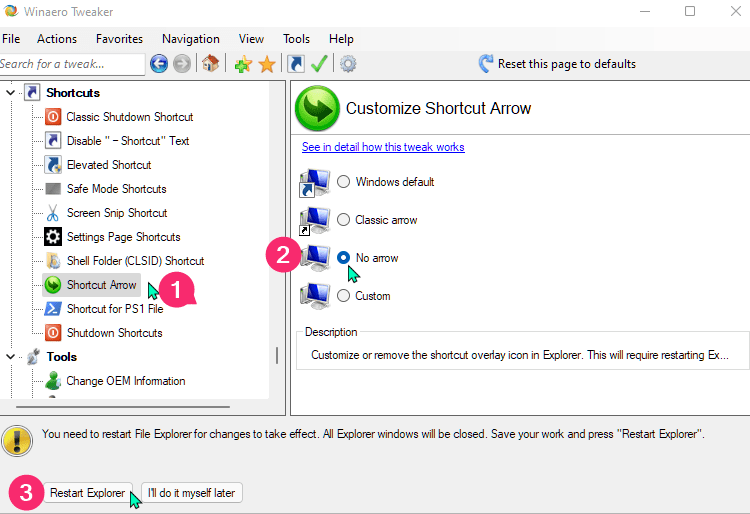Click the shortcut arrow toolbar icon

[x=296, y=64]
